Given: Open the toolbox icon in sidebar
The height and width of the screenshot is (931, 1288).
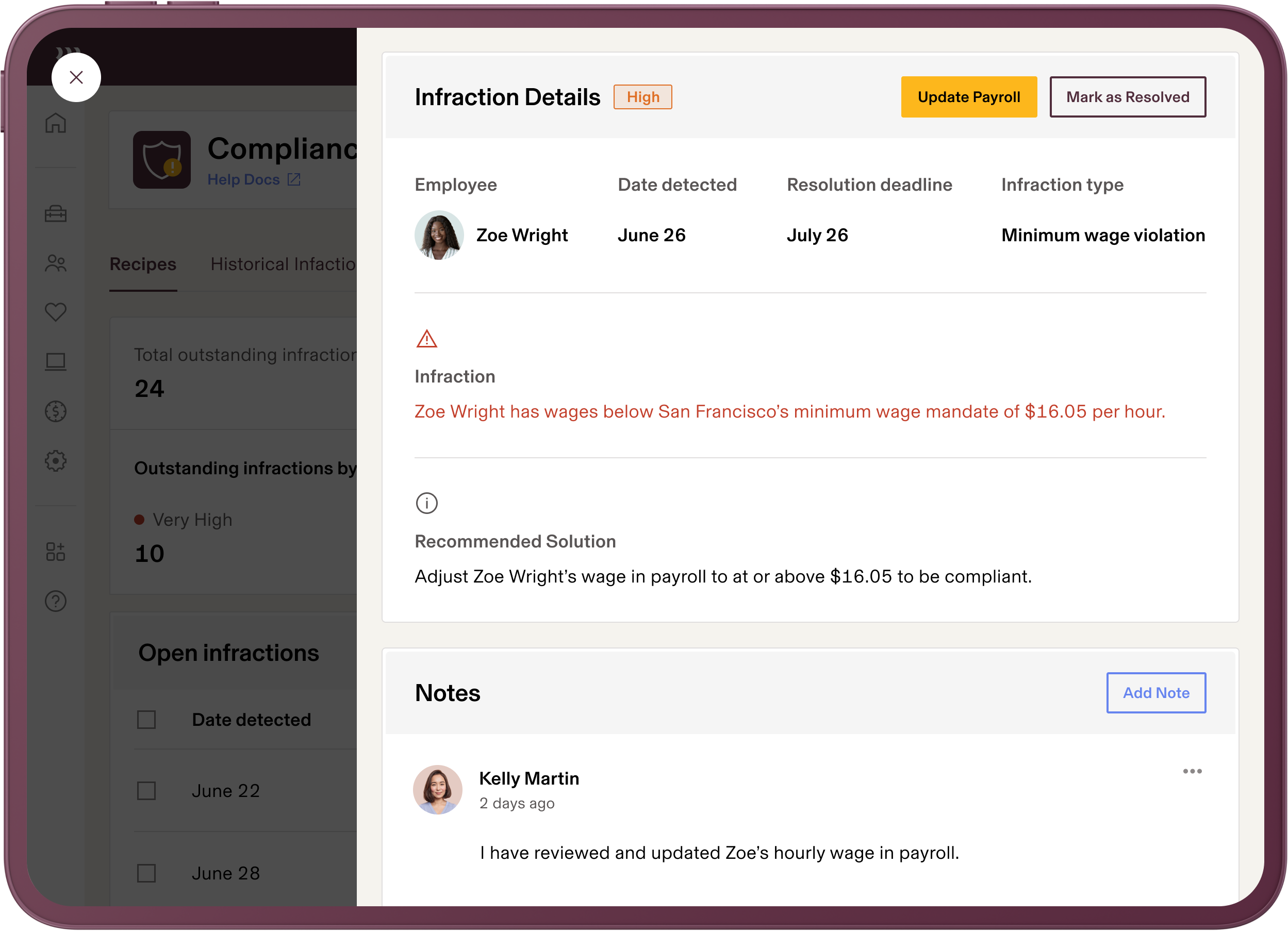Looking at the screenshot, I should (x=56, y=214).
